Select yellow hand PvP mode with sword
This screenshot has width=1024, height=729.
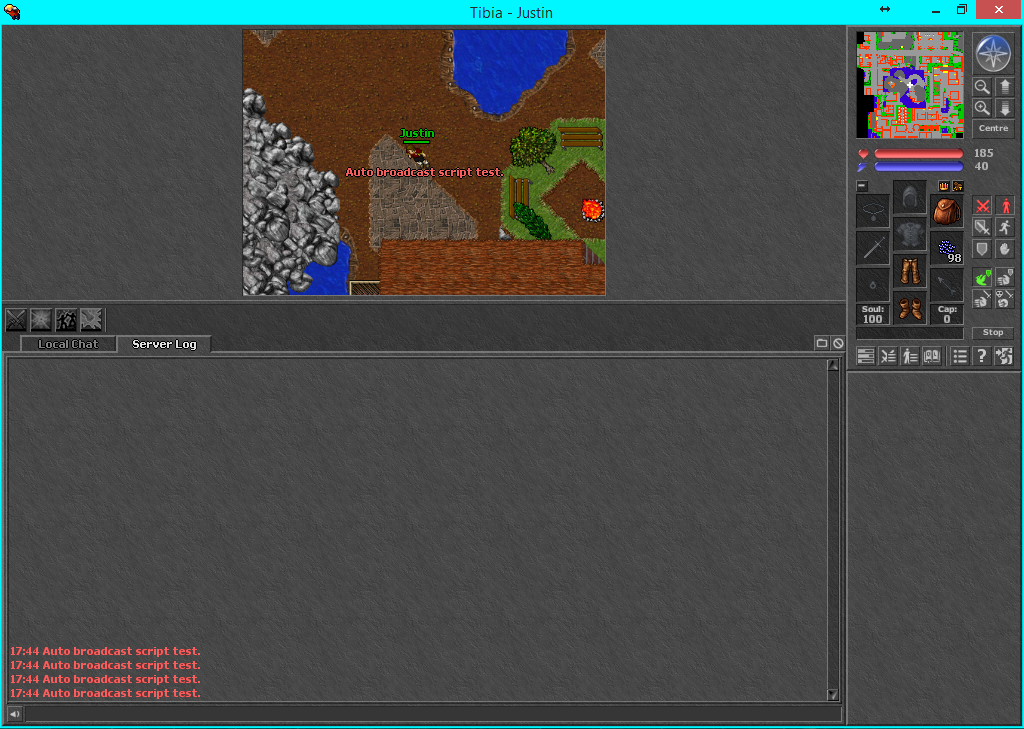982,299
